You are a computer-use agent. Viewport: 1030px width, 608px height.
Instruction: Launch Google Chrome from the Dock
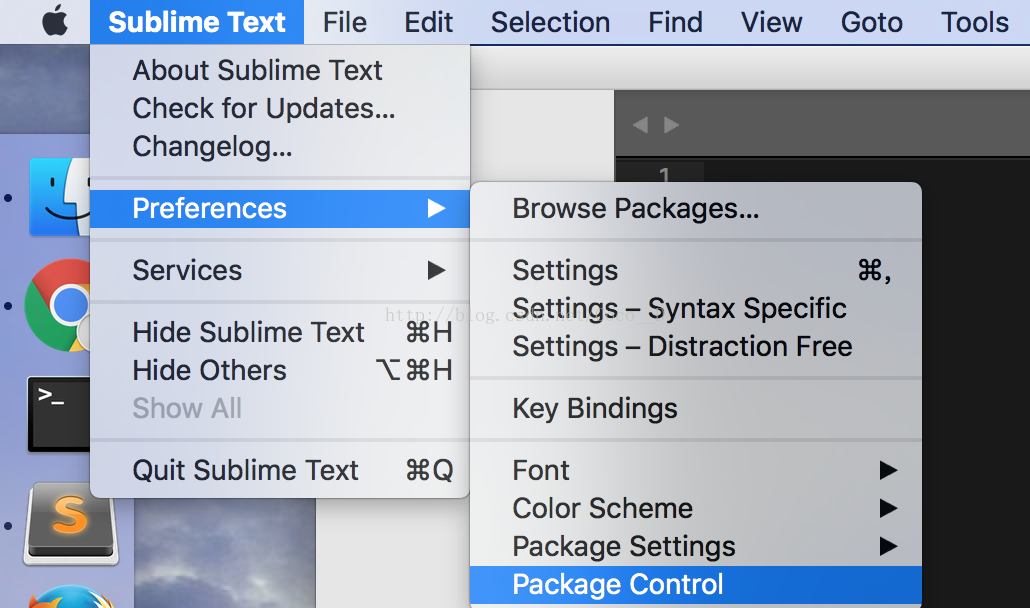tap(58, 305)
